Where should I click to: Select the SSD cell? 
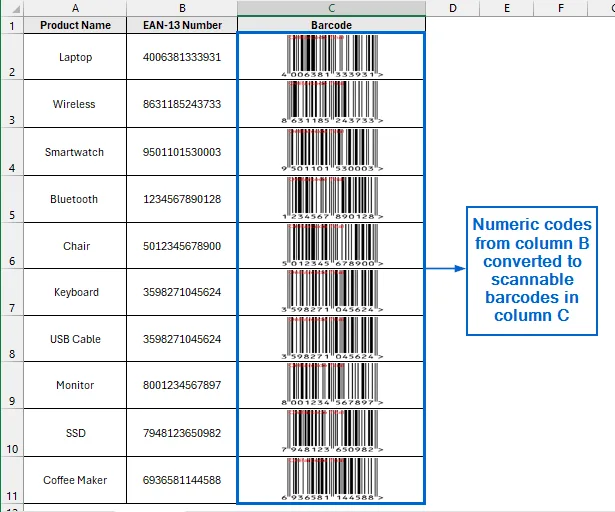75,432
